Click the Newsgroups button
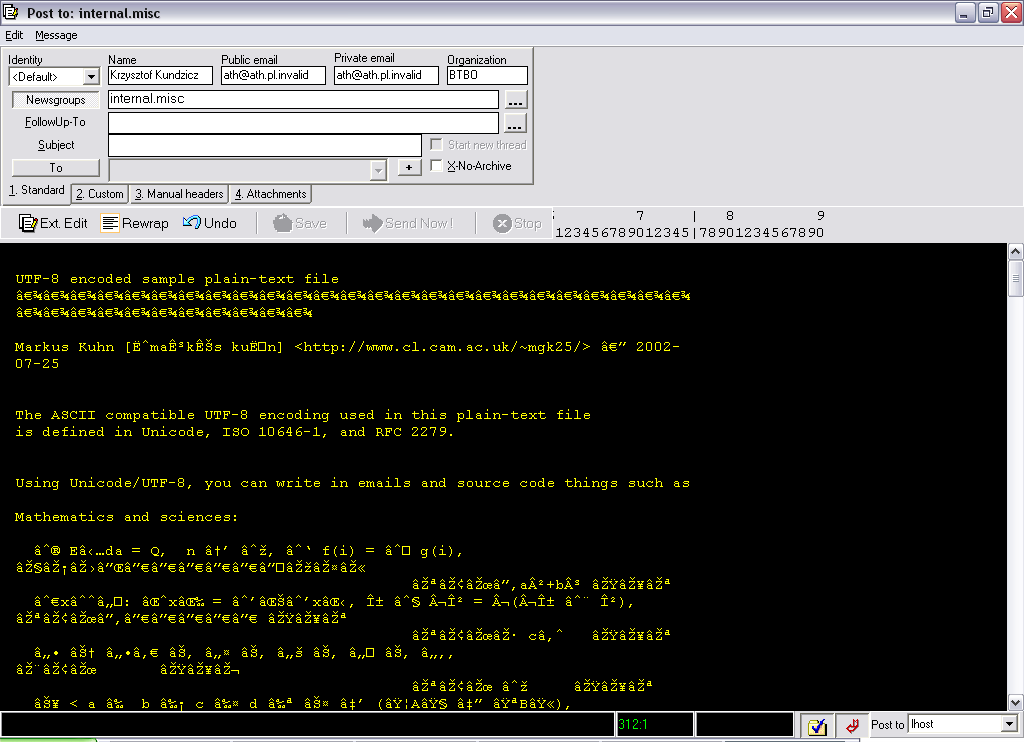 [x=56, y=100]
